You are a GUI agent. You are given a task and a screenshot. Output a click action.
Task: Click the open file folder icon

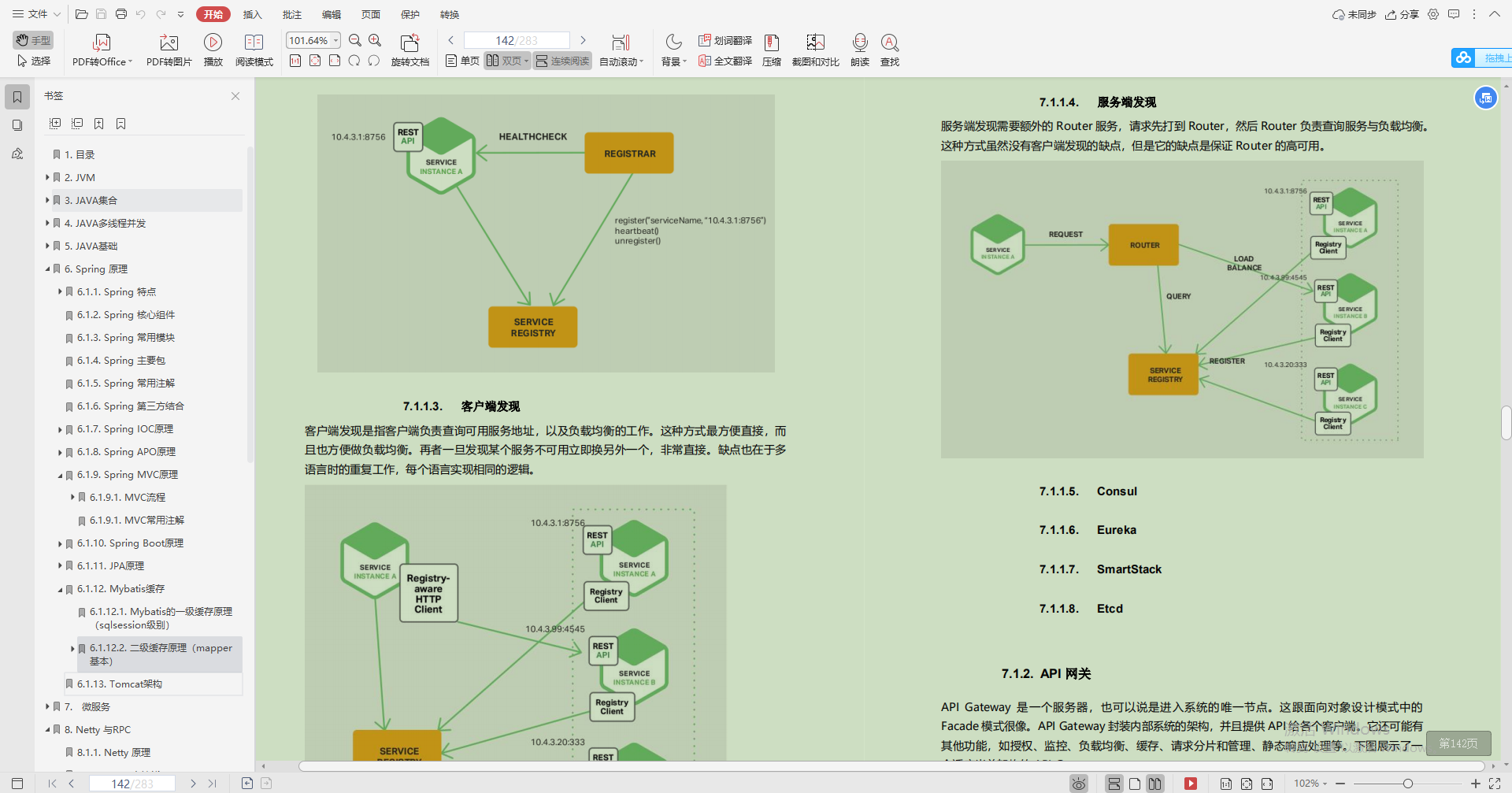tap(81, 14)
